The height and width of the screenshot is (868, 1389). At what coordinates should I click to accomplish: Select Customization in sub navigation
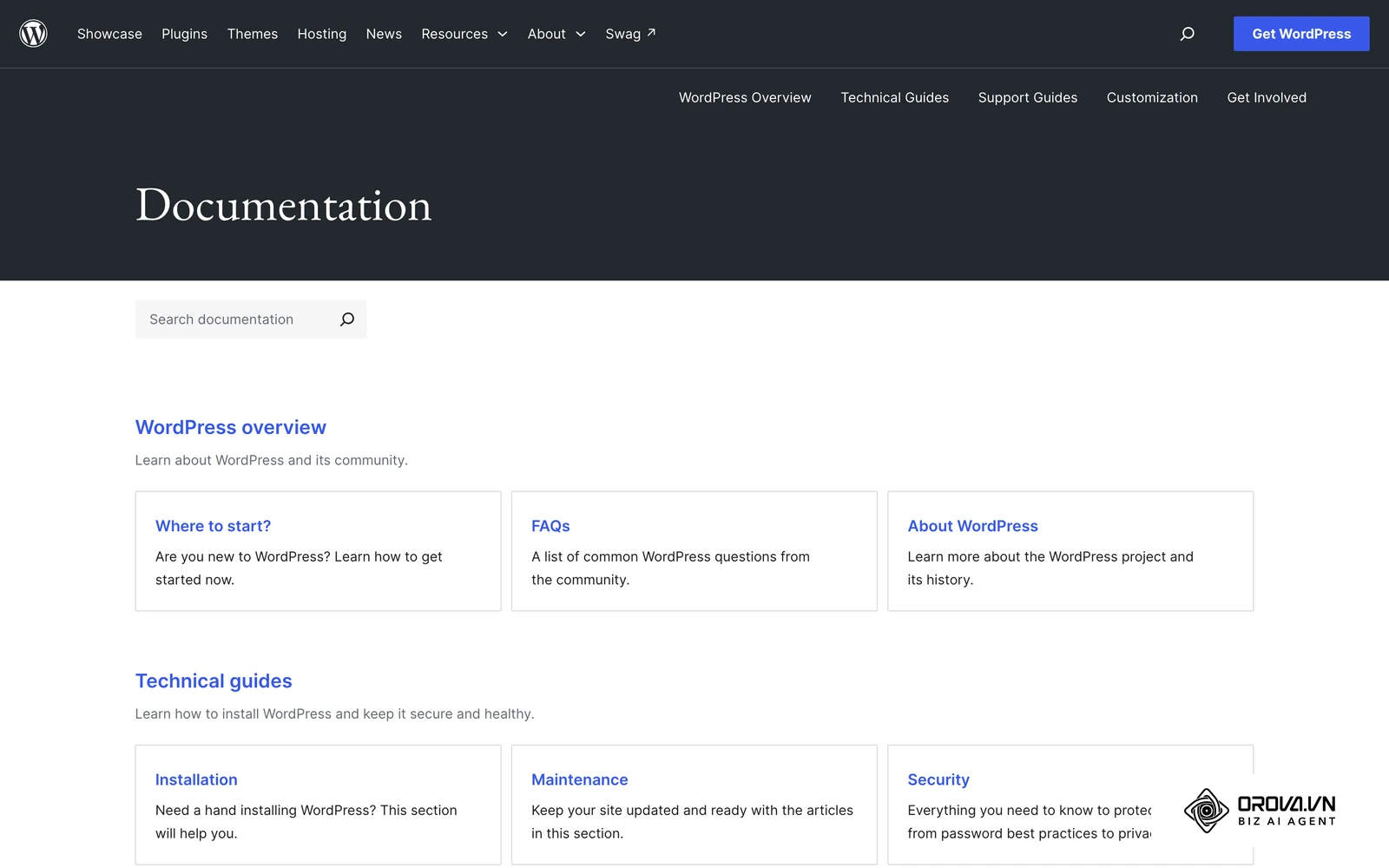[x=1152, y=97]
